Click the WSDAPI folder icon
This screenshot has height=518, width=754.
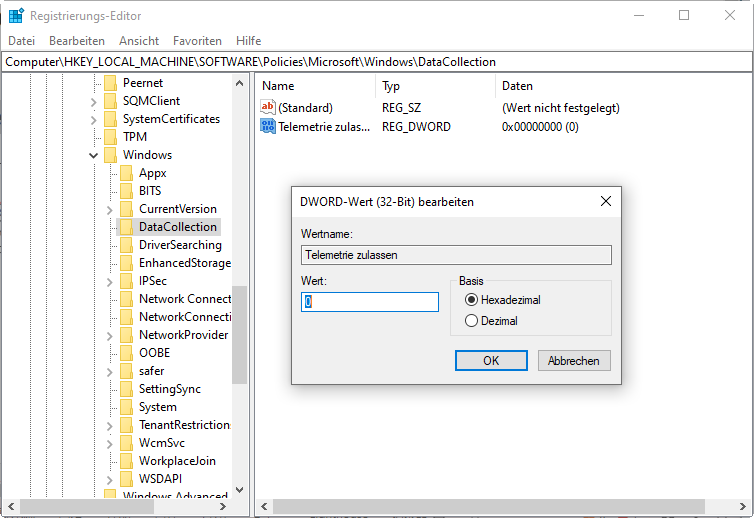[126, 479]
